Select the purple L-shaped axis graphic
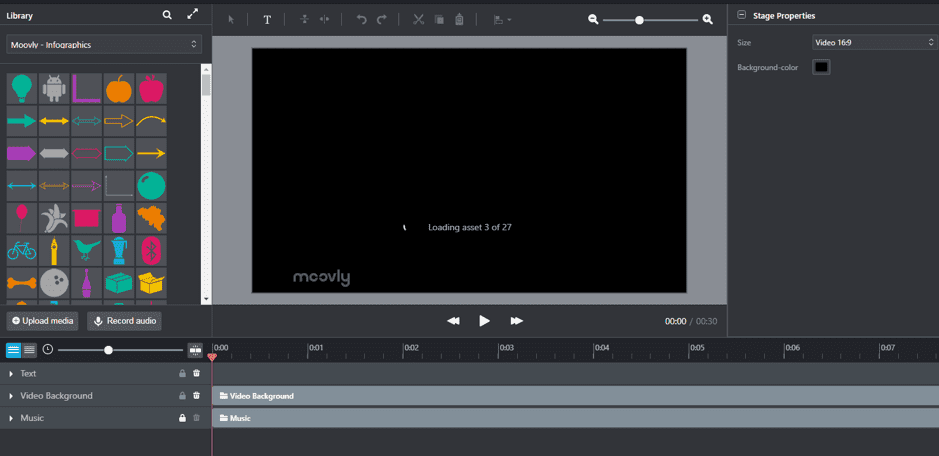 pyautogui.click(x=86, y=89)
